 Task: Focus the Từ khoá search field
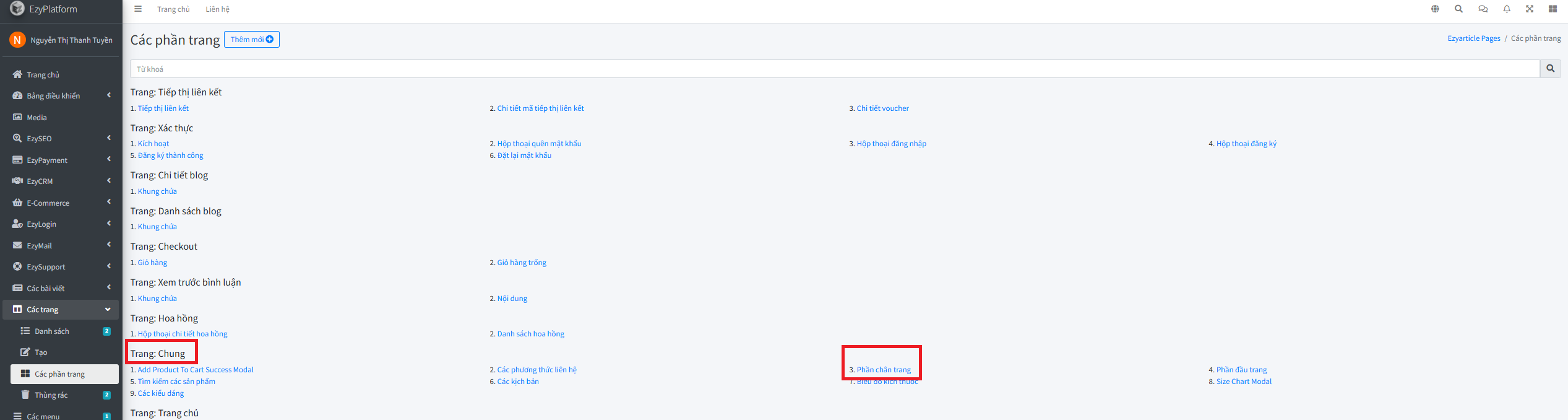(834, 69)
